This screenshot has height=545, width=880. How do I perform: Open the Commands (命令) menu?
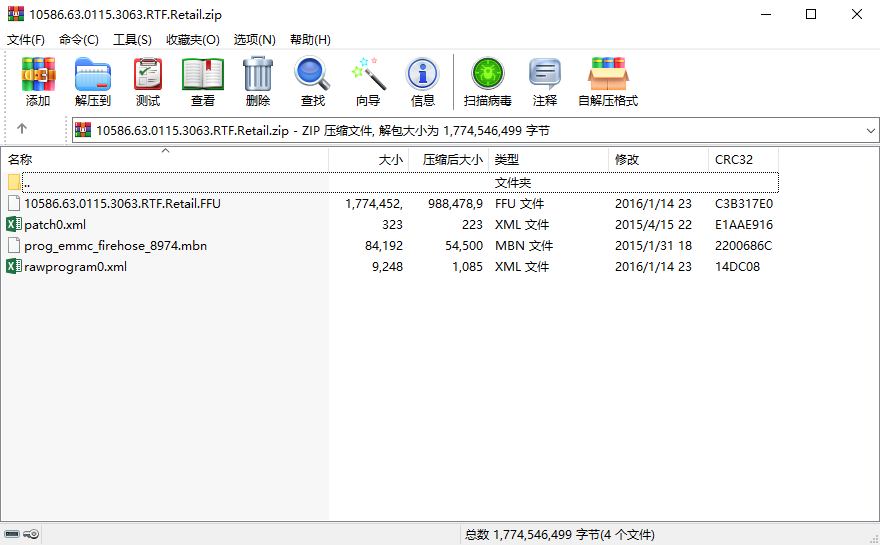[79, 40]
